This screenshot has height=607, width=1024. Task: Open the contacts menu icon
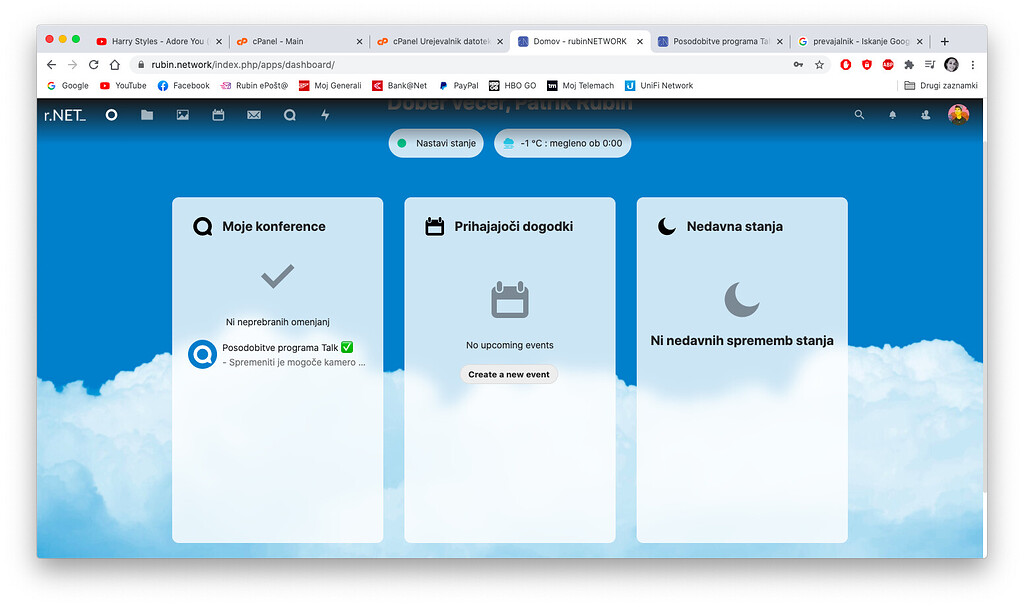pos(925,115)
